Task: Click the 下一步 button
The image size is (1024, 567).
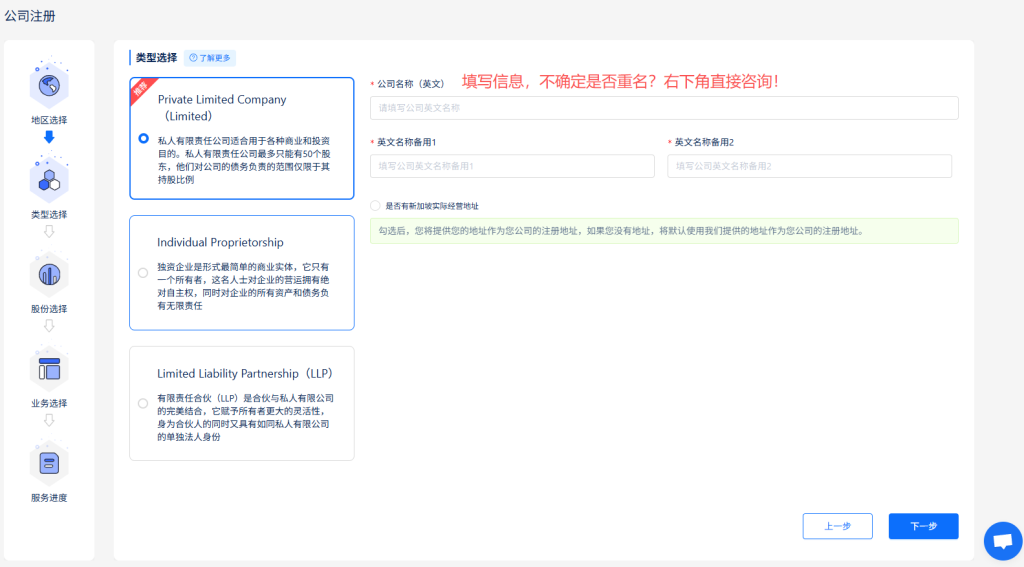Action: coord(923,526)
